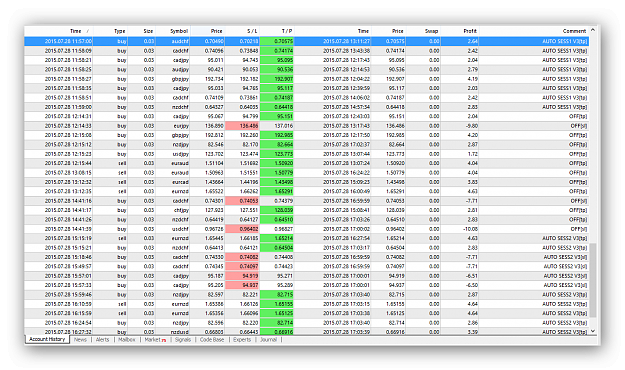Select the audchf symbol cell
Image resolution: width=625 pixels, height=370 pixels.
(x=180, y=41)
